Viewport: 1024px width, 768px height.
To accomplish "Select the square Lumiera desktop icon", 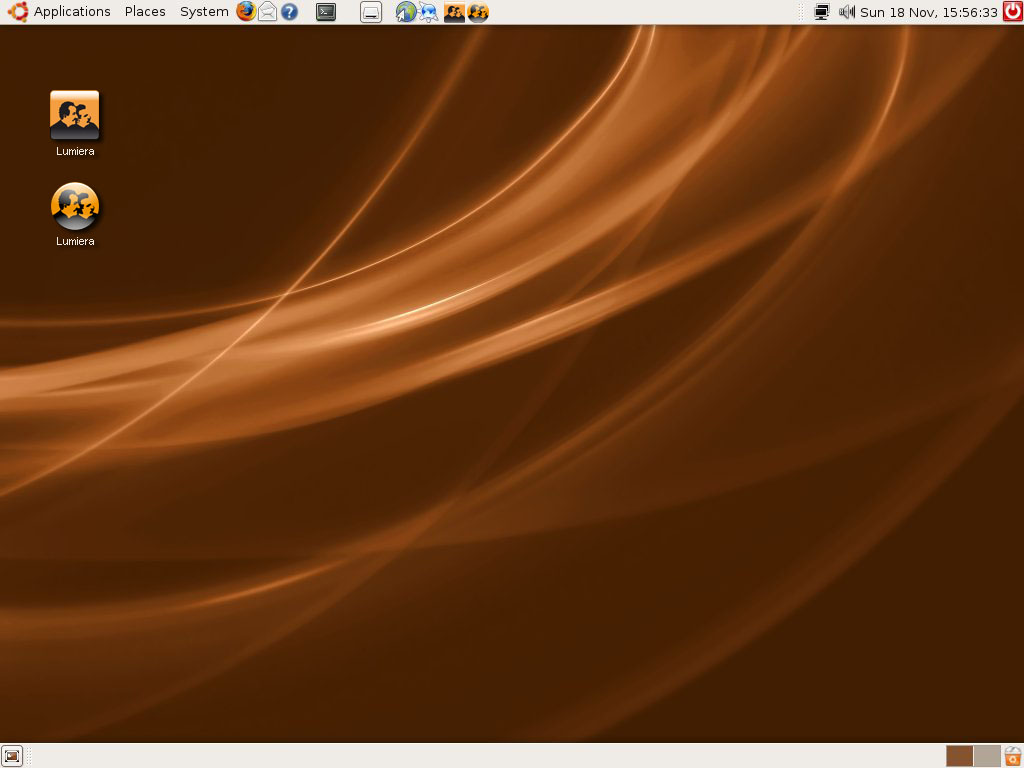I will (75, 115).
